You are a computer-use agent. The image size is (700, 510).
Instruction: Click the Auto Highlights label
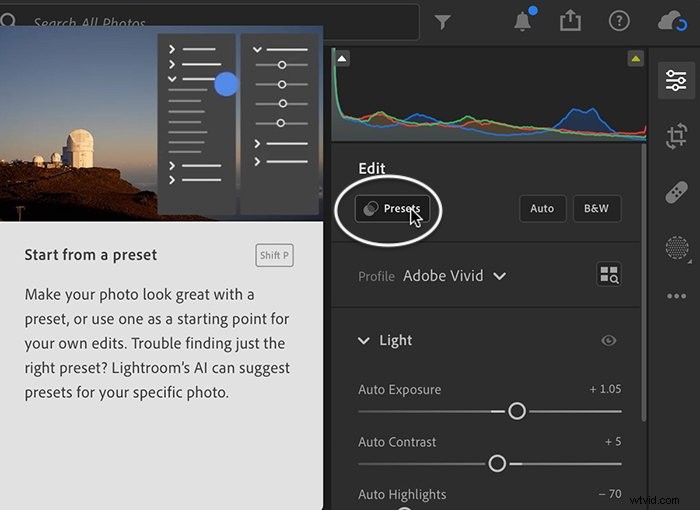coord(402,494)
